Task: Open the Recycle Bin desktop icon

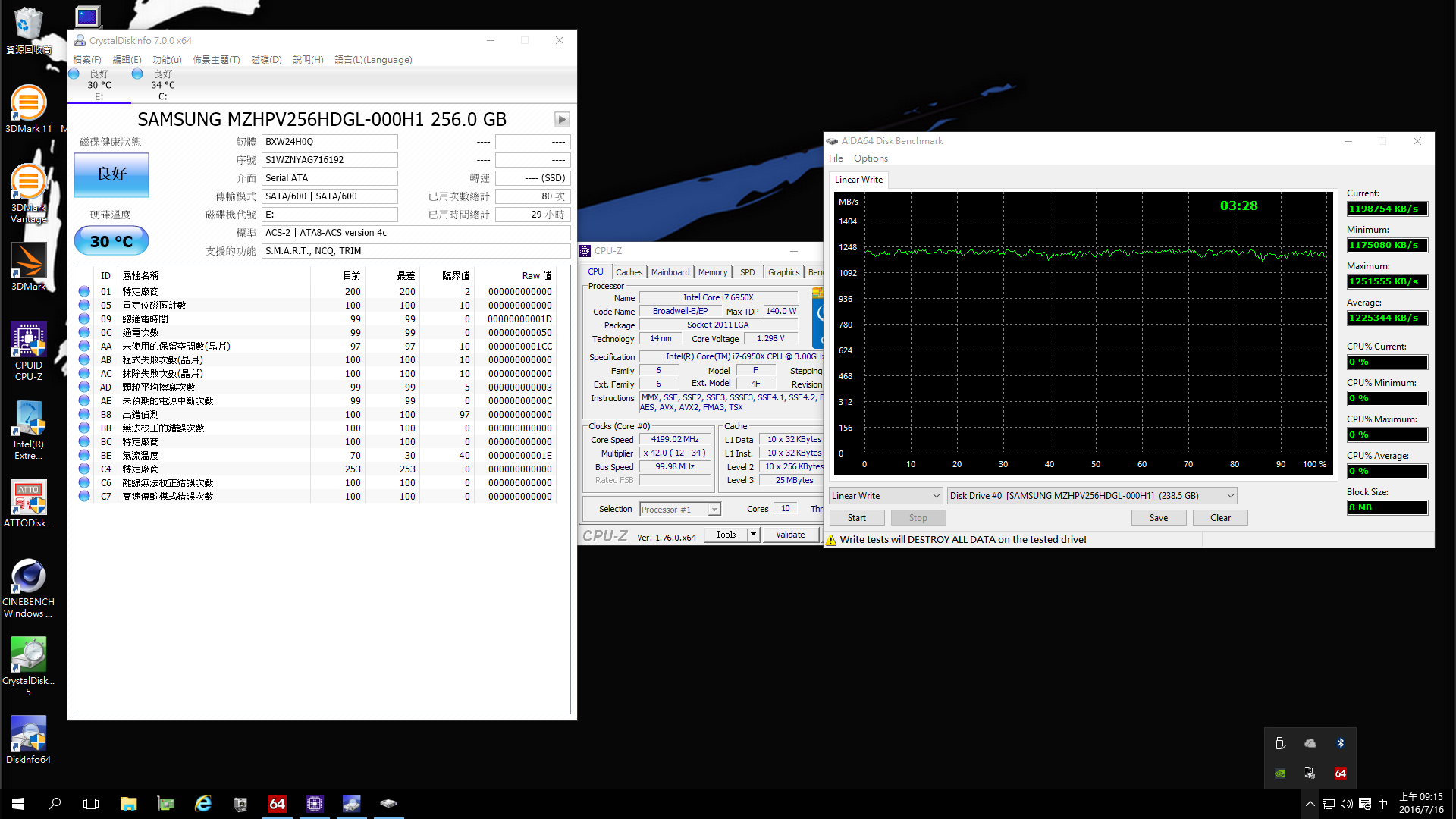Action: pos(28,30)
